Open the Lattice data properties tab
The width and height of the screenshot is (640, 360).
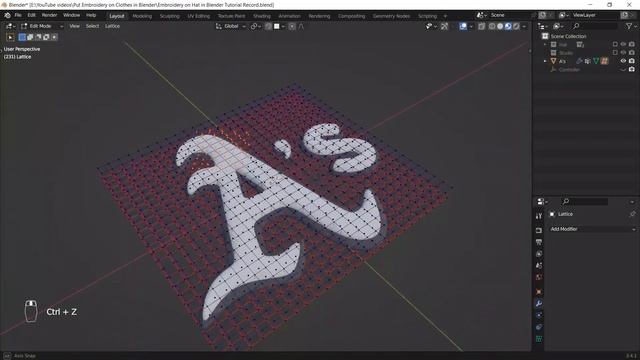[539, 339]
